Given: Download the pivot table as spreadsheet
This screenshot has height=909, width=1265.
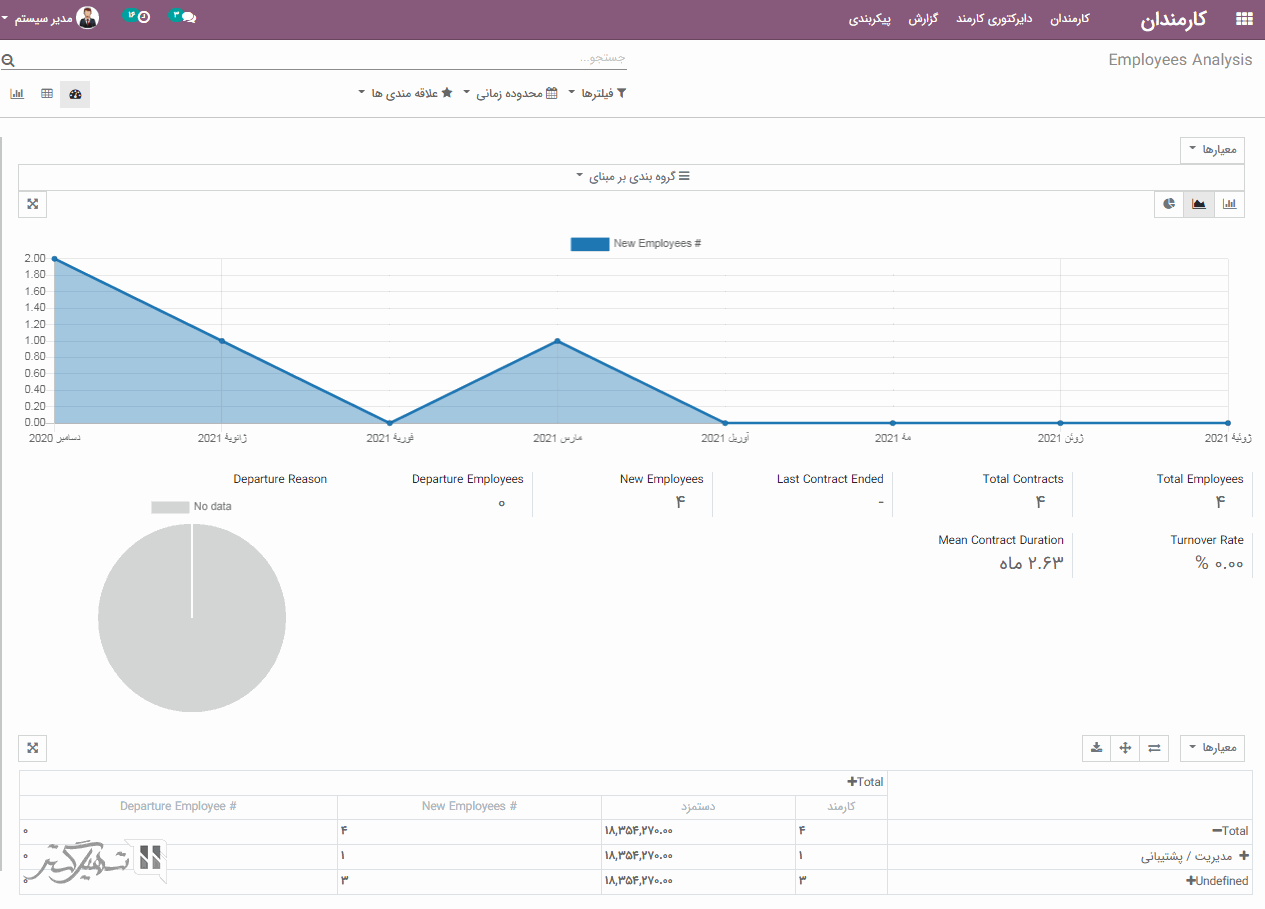Looking at the screenshot, I should pyautogui.click(x=1096, y=748).
